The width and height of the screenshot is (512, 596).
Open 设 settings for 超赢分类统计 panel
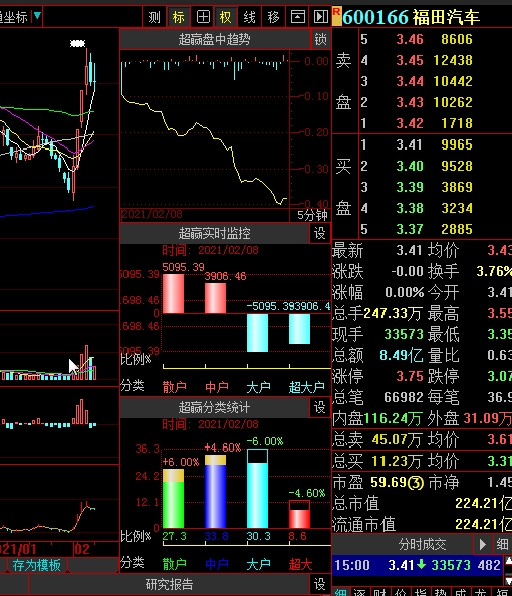[x=319, y=407]
